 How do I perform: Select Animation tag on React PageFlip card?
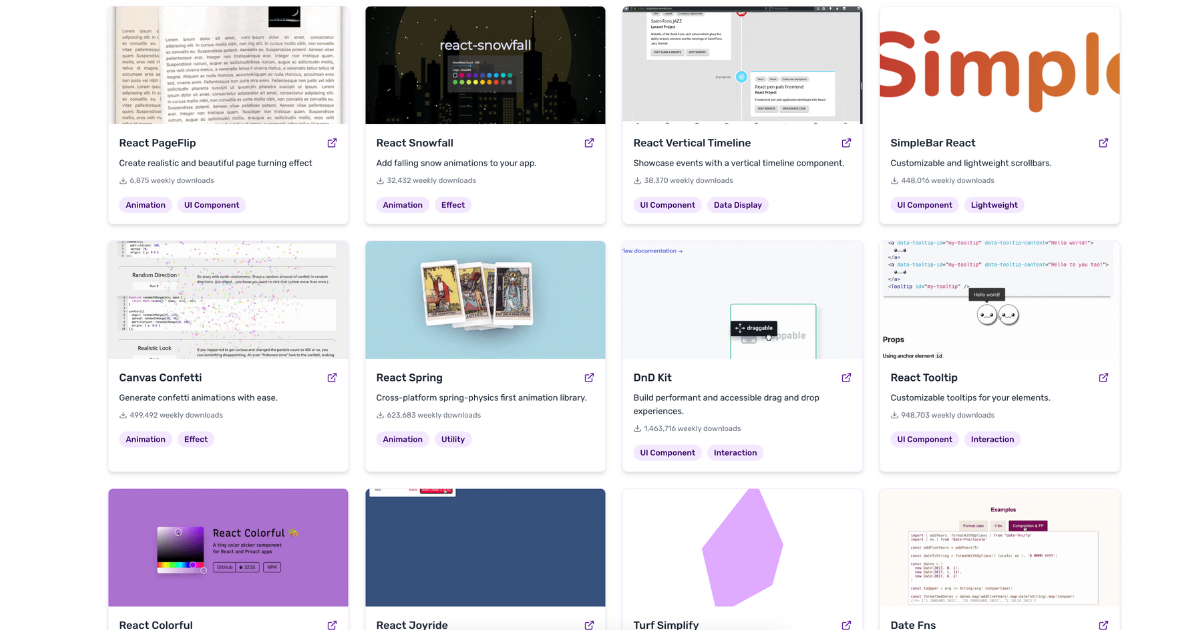tap(146, 205)
